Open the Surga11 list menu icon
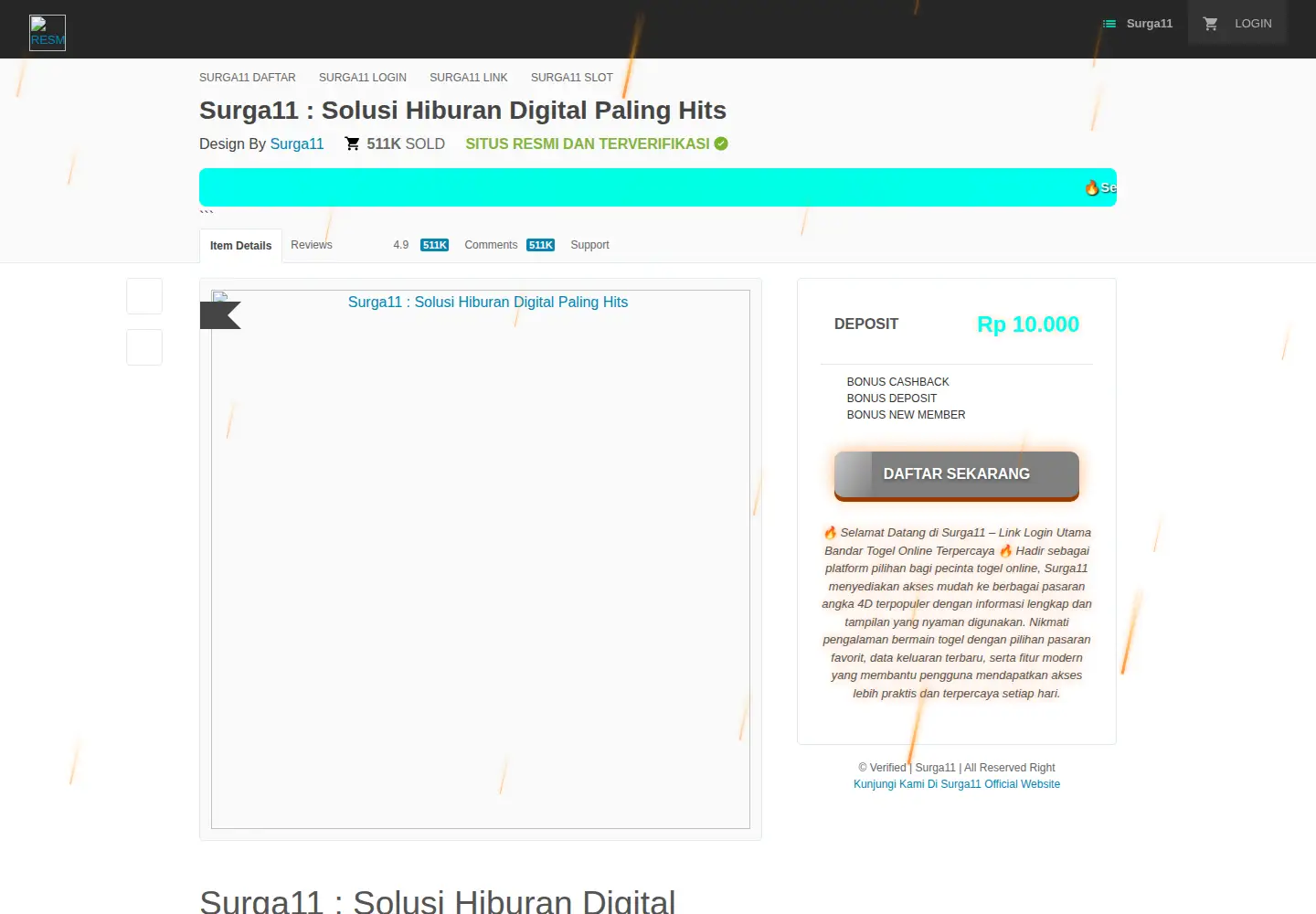Image resolution: width=1316 pixels, height=914 pixels. tap(1109, 24)
